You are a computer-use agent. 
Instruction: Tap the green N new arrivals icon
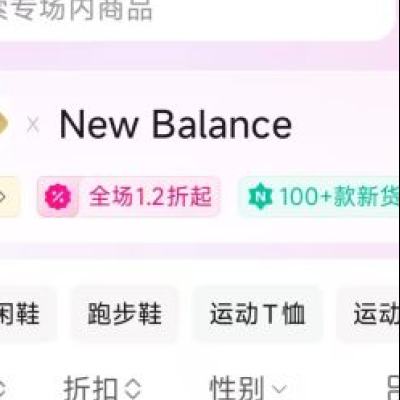coord(260,197)
